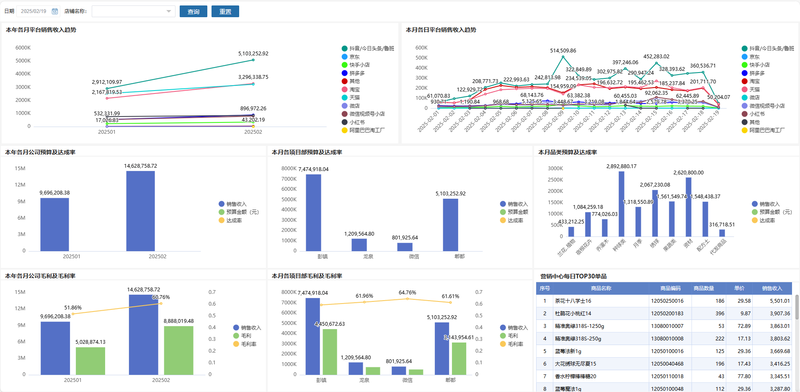Click the 2,620,800.00 bar in category budget chart

click(x=688, y=207)
